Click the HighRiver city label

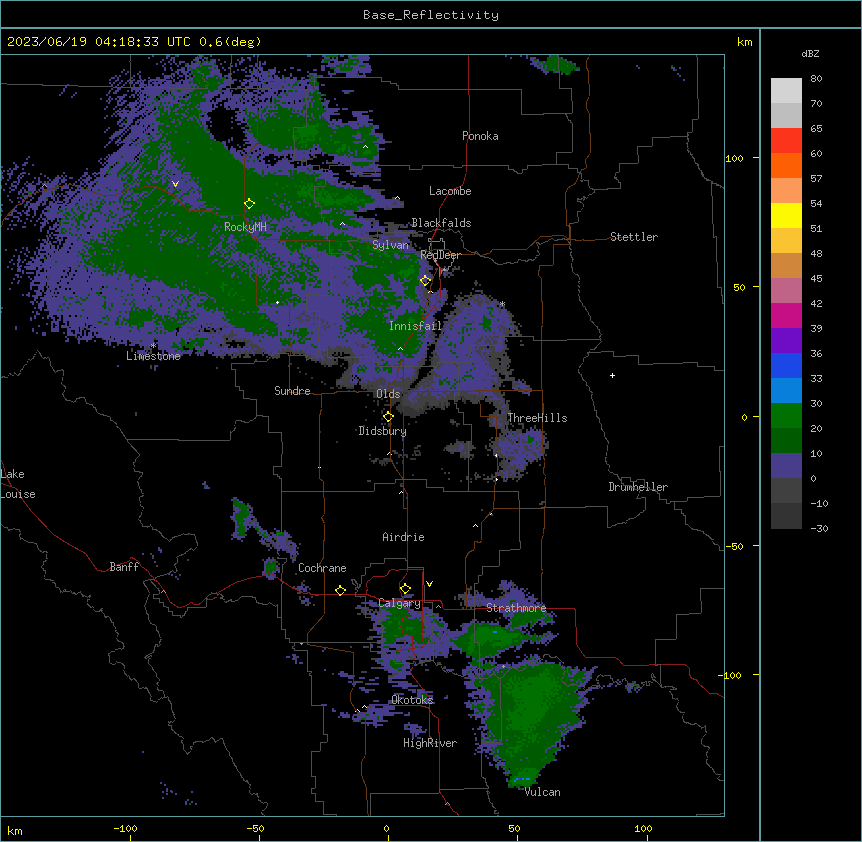(x=429, y=743)
